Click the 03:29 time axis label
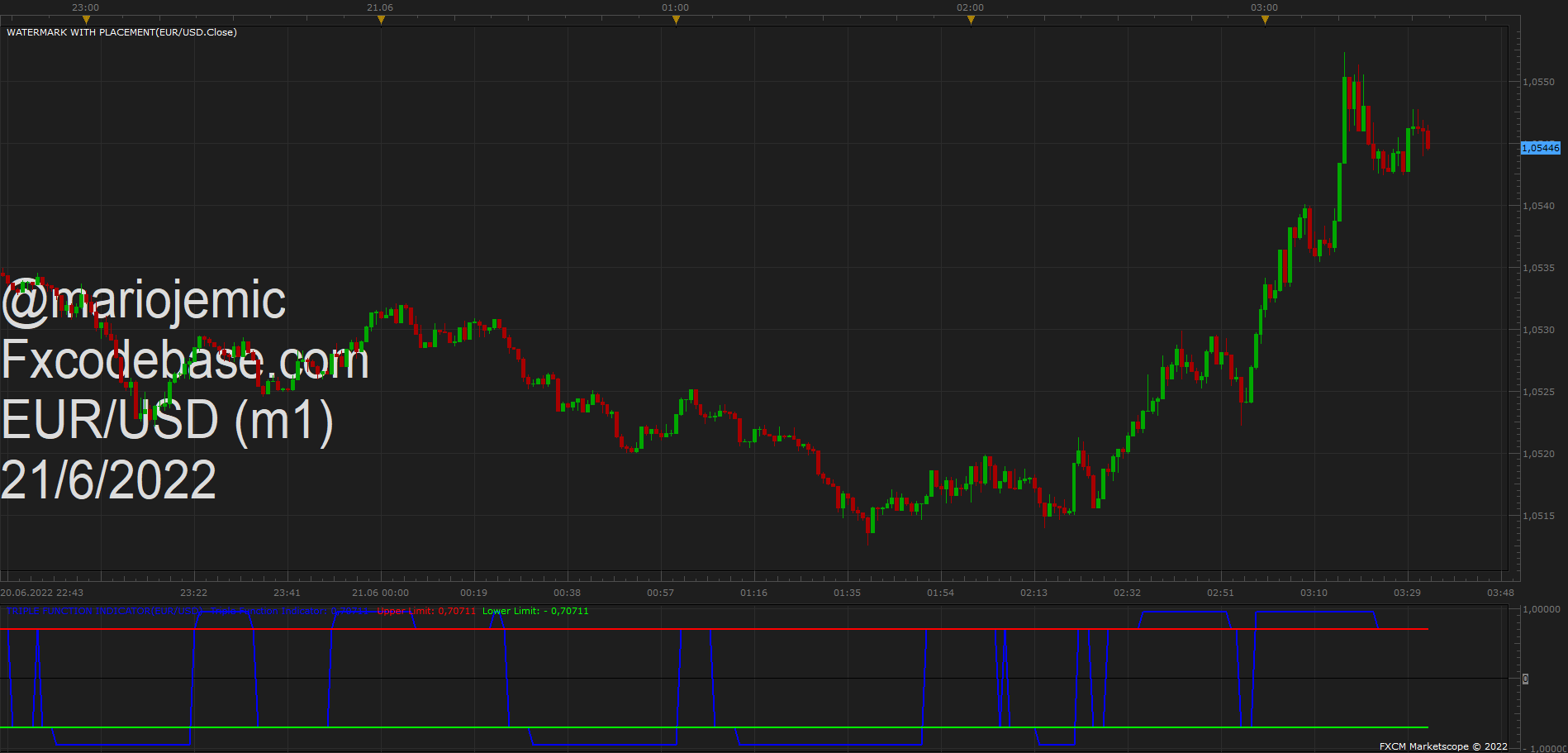Viewport: 1568px width, 753px height. pyautogui.click(x=1408, y=593)
